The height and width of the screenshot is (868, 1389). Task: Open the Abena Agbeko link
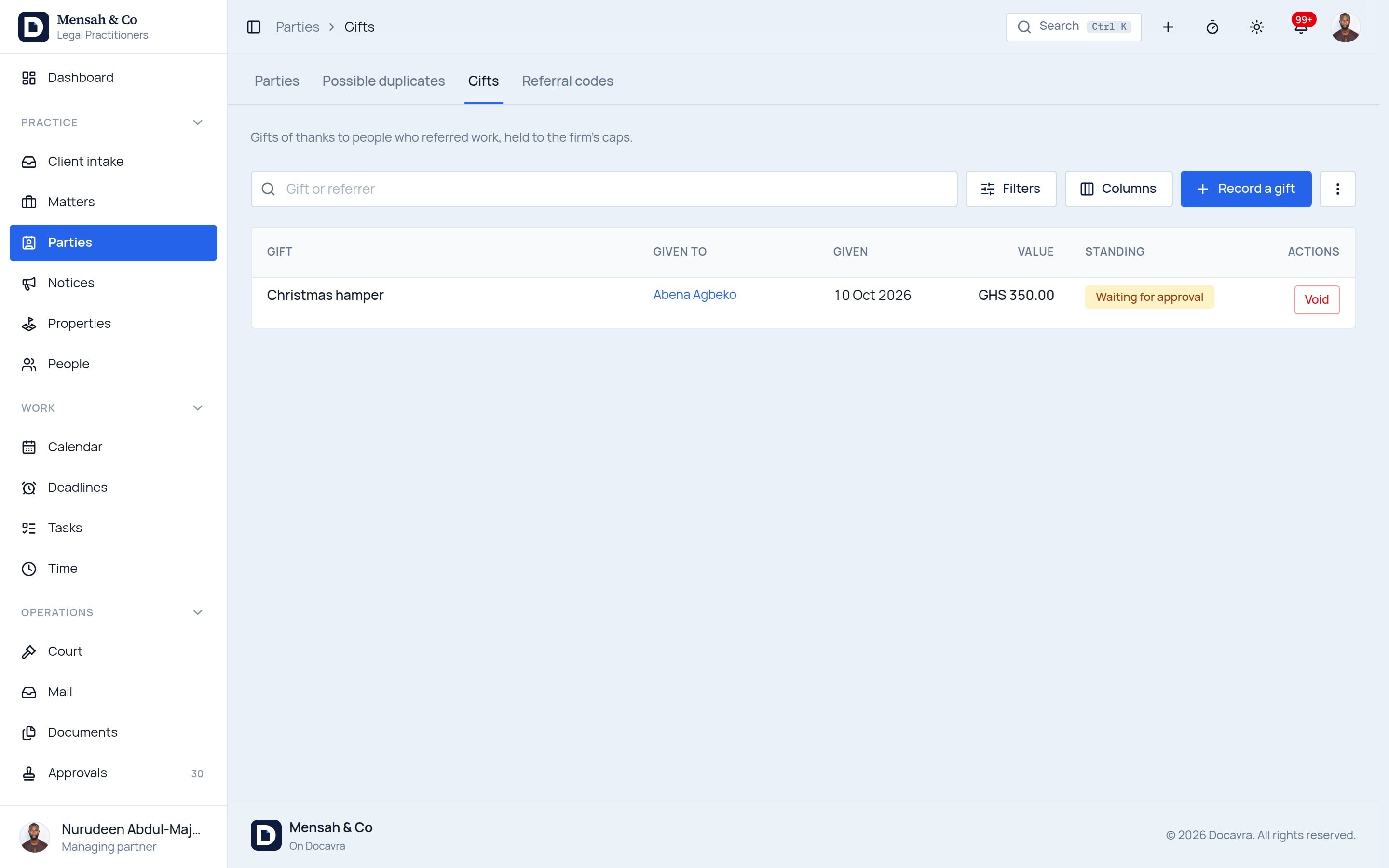[694, 295]
